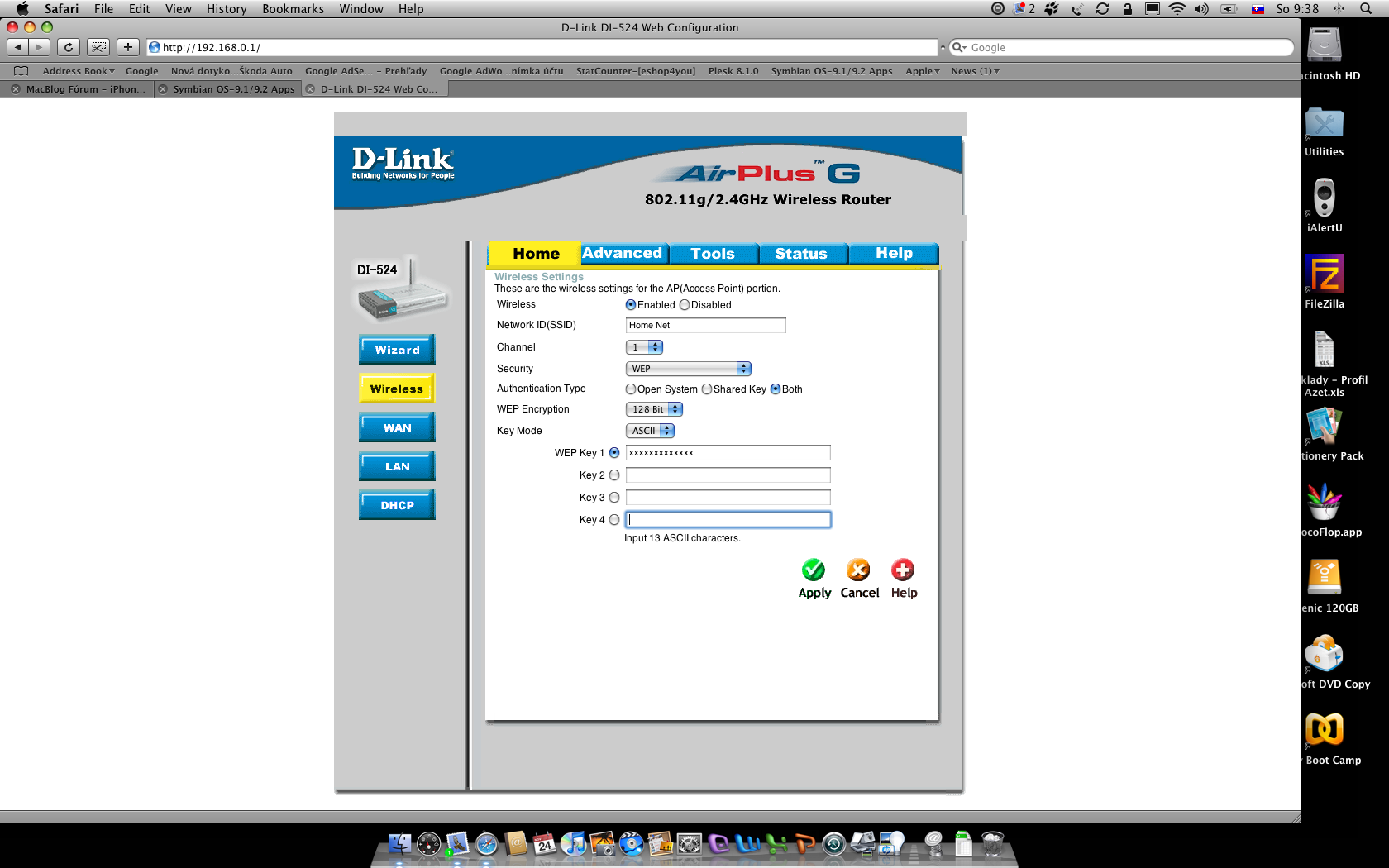The image size is (1389, 868).
Task: Open Boot Camp desktop icon
Action: [1325, 730]
